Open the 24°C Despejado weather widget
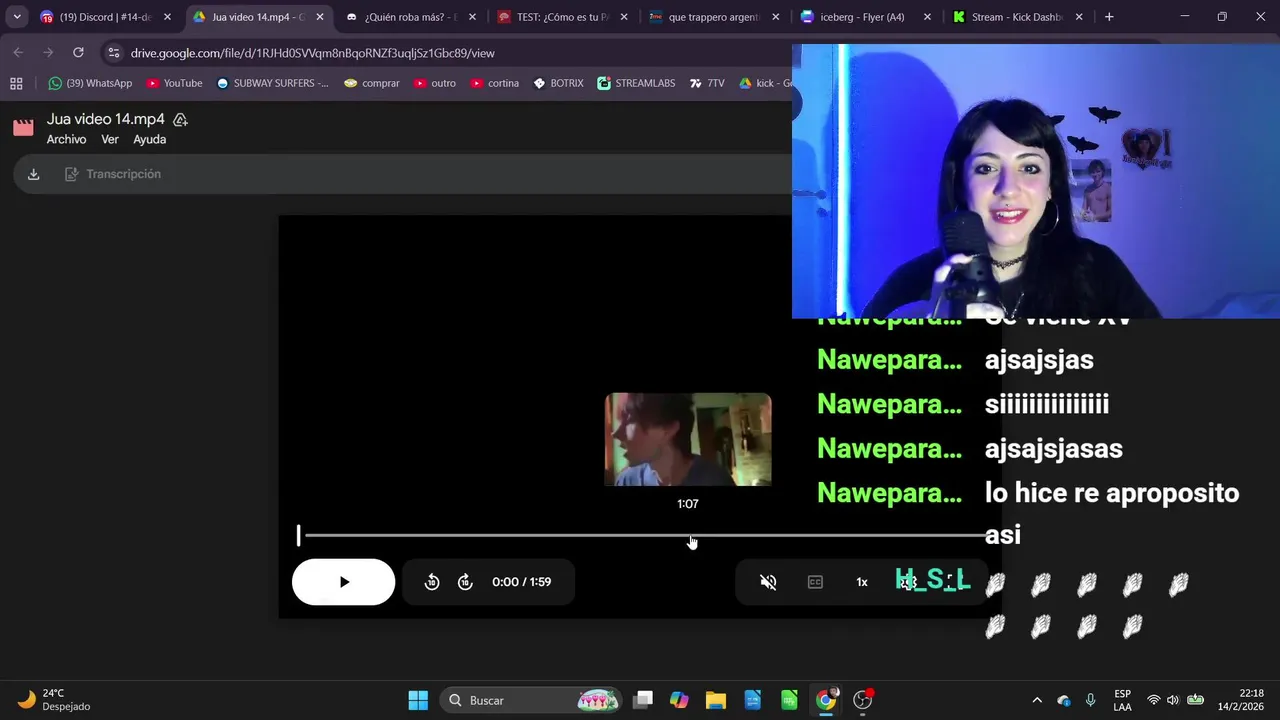Screen dimensions: 1280x720 [55, 700]
